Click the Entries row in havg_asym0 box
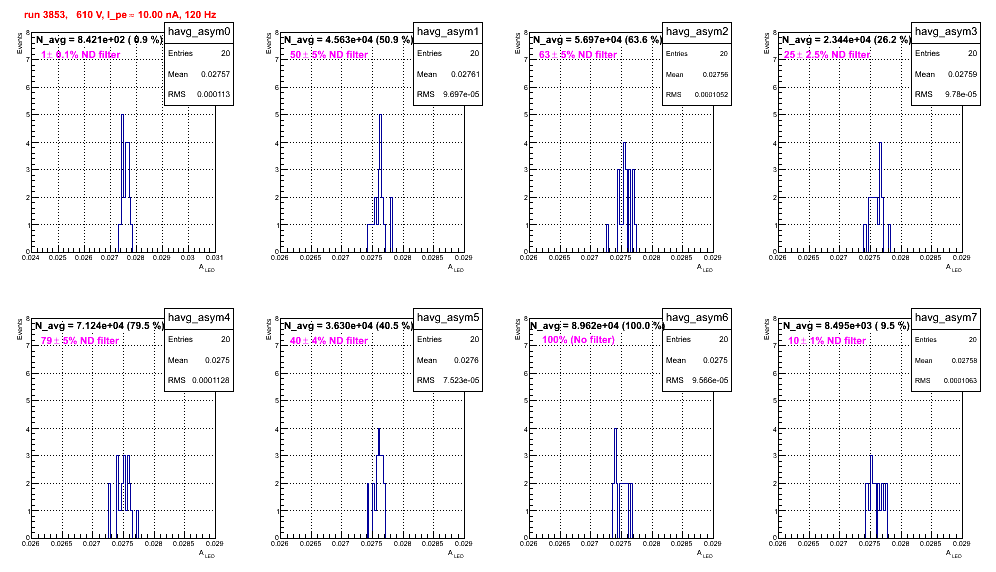 199,53
